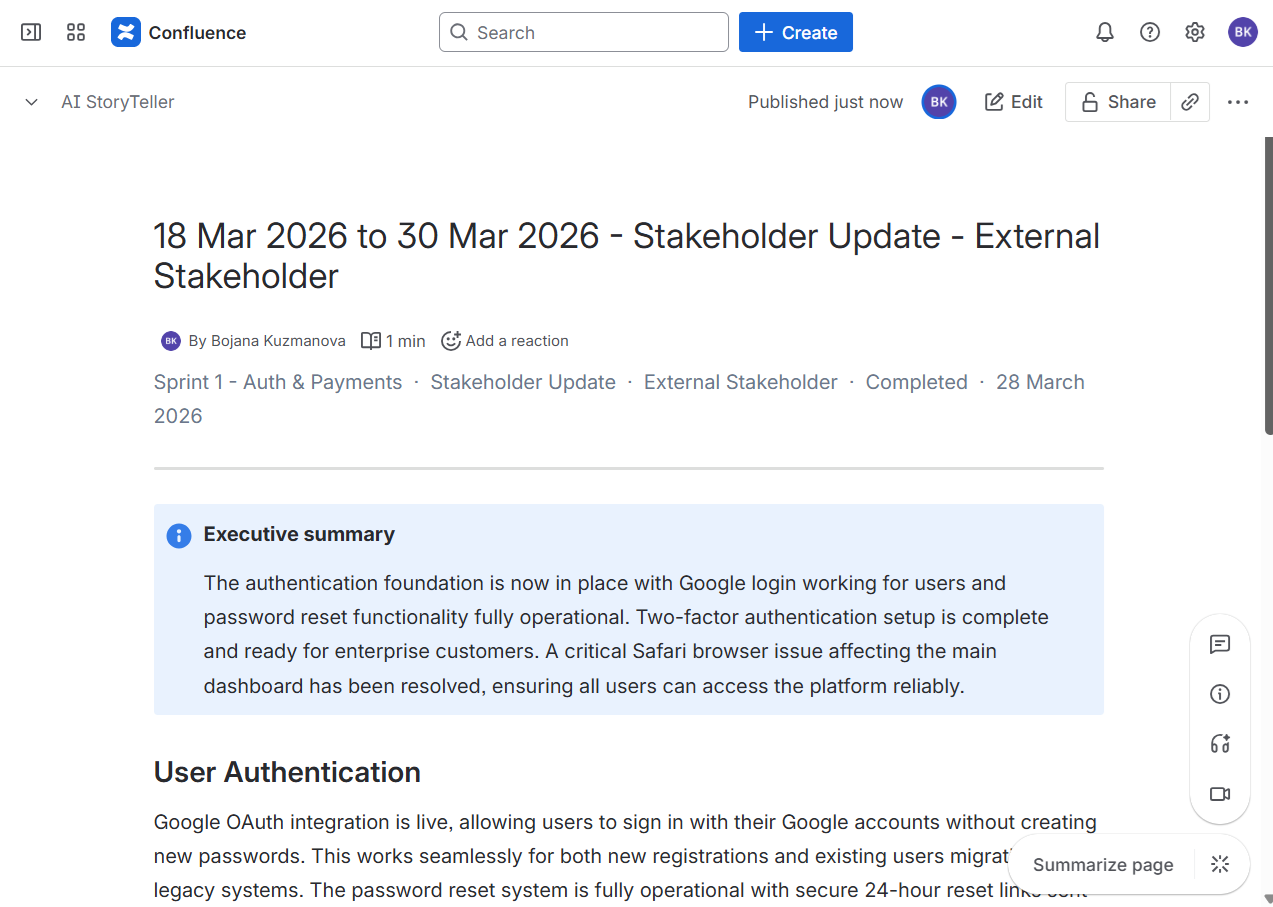Share this page
The height and width of the screenshot is (907, 1273).
coord(1118,102)
